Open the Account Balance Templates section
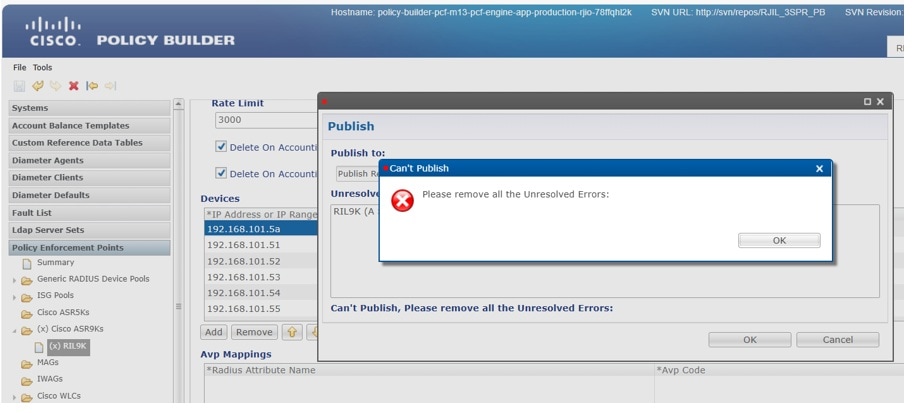This screenshot has height=413, width=918. click(x=90, y=125)
